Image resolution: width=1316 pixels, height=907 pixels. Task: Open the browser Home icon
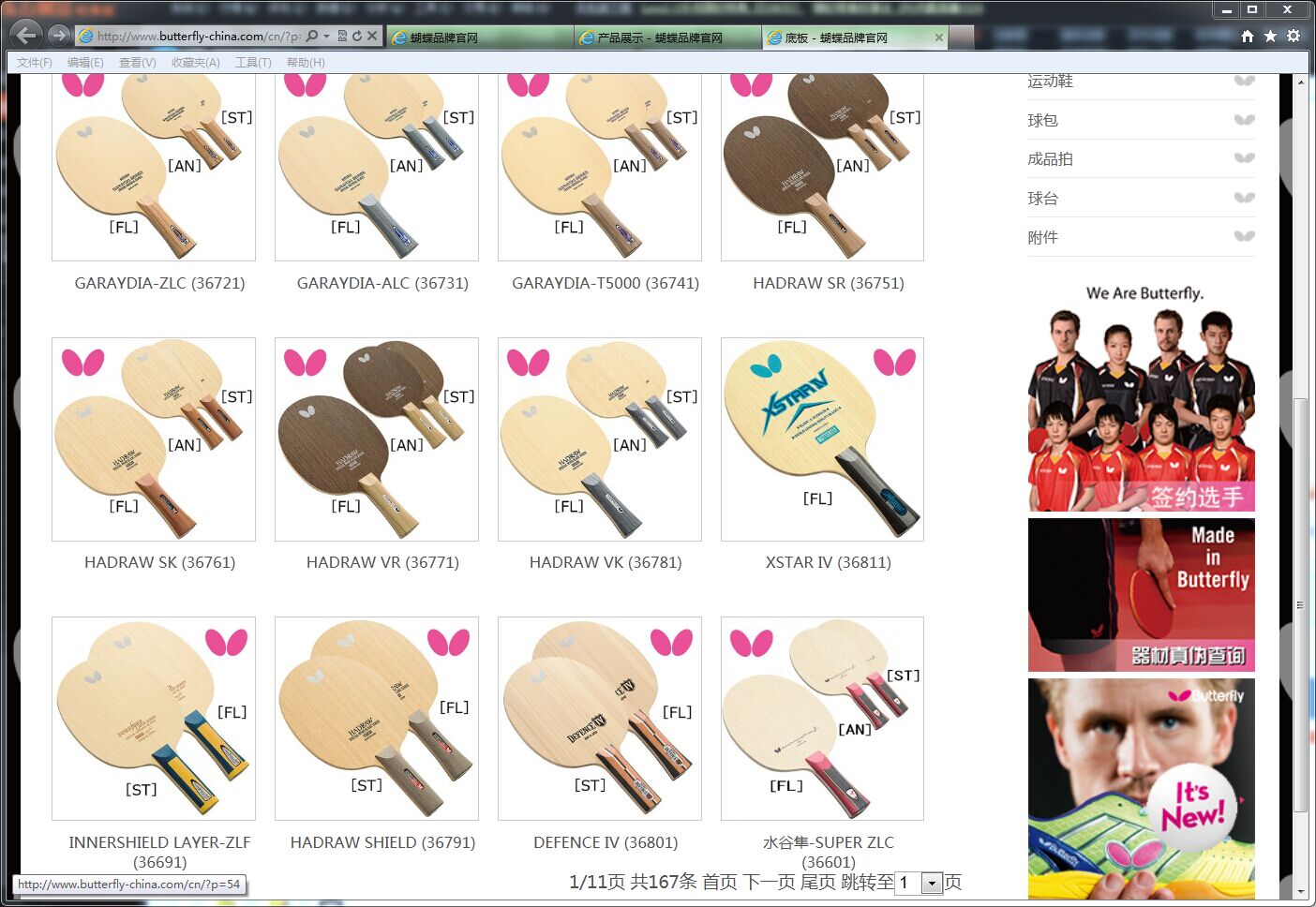coord(1247,37)
